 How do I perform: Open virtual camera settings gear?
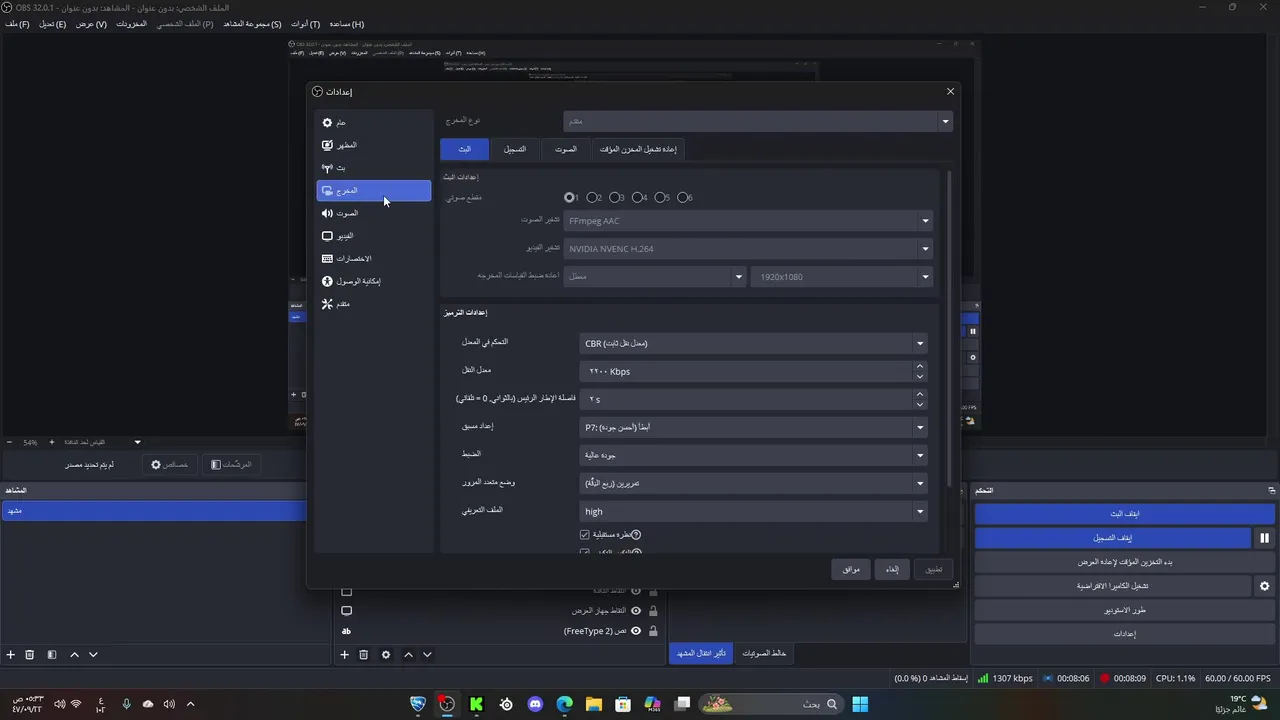pos(1264,586)
